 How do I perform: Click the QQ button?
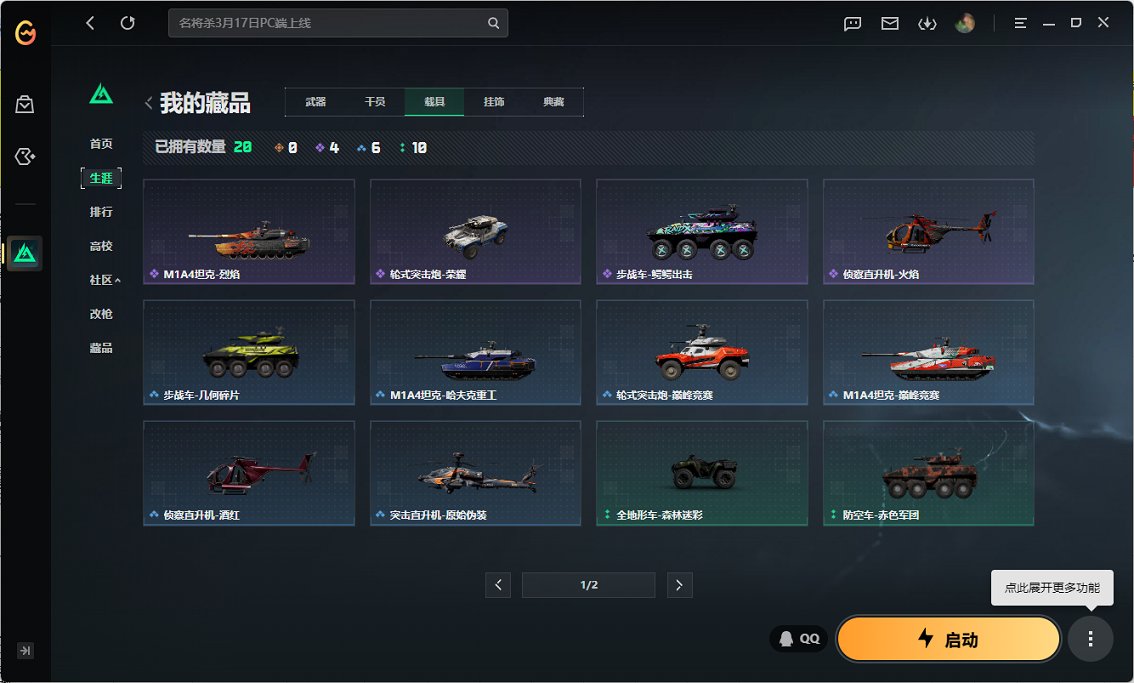(x=799, y=639)
